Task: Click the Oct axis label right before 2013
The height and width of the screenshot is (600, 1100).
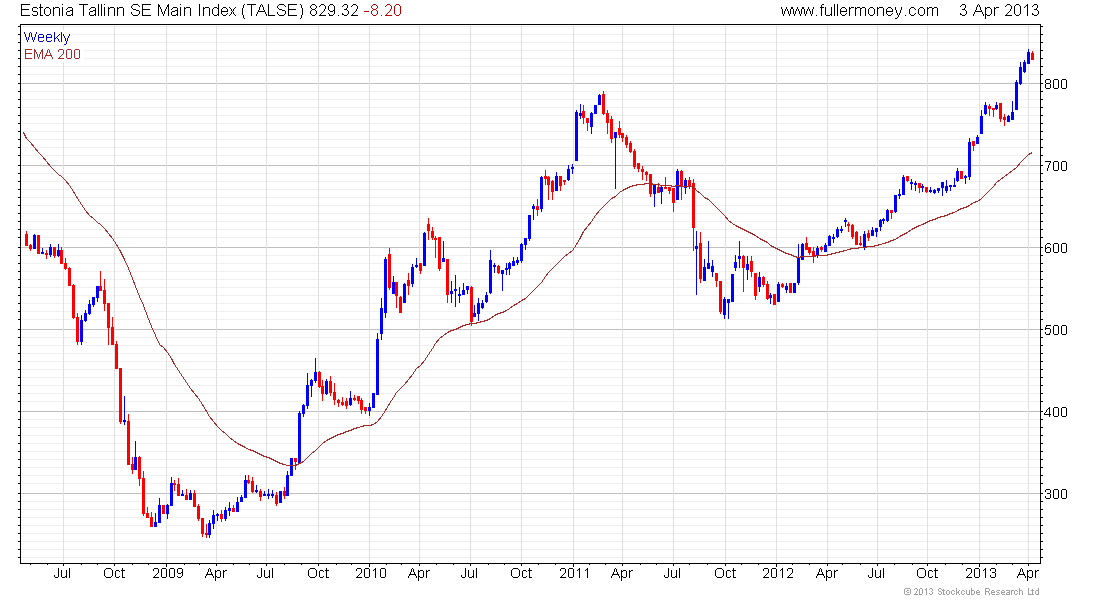Action: pos(927,573)
